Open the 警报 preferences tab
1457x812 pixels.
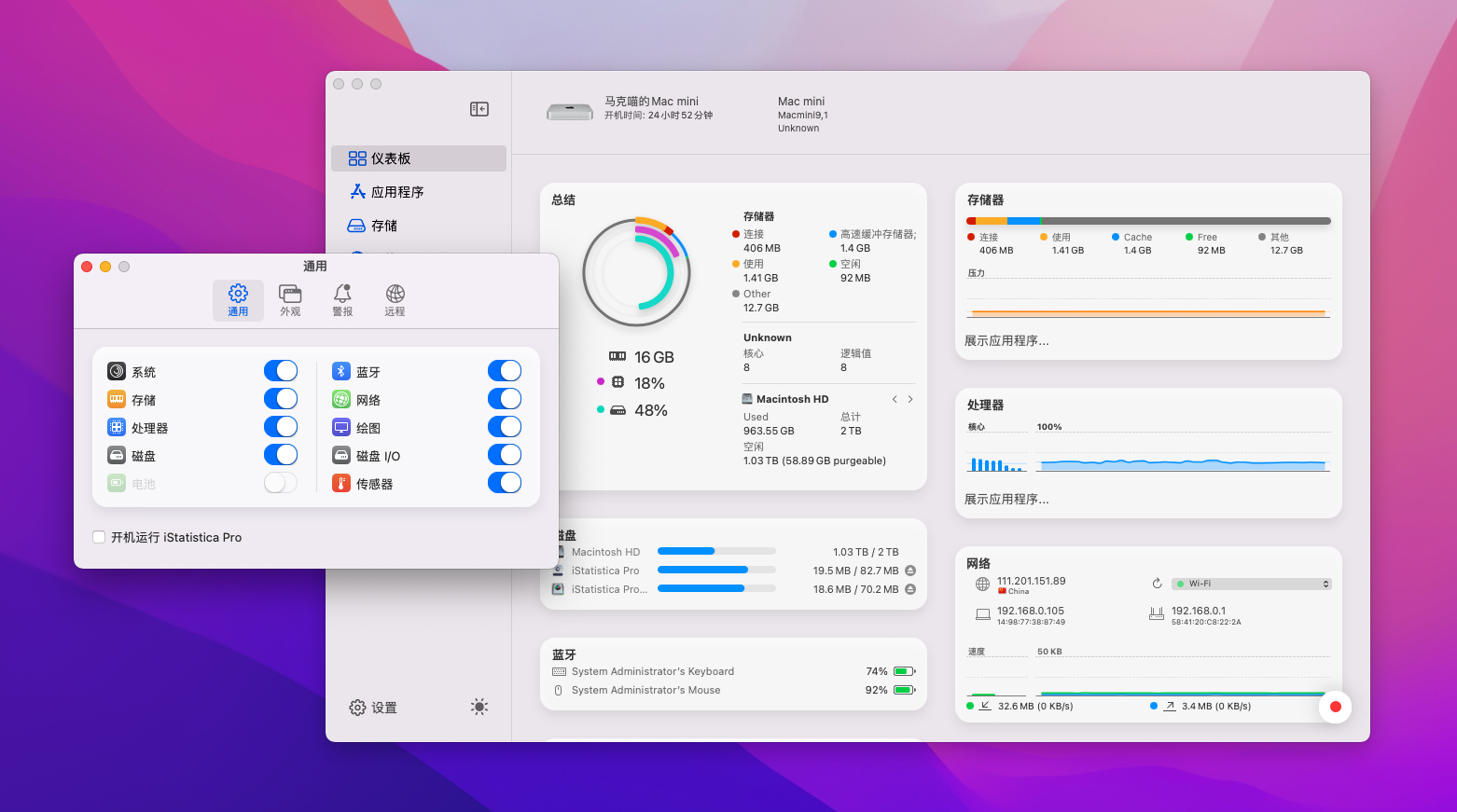click(342, 300)
